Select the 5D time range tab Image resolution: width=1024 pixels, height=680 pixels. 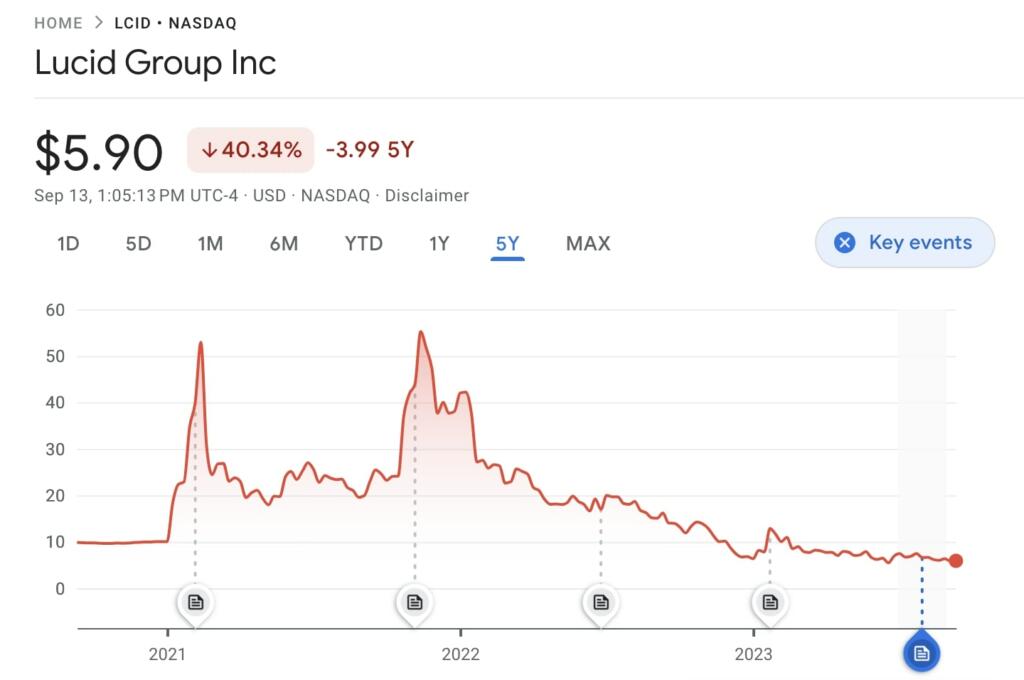138,243
